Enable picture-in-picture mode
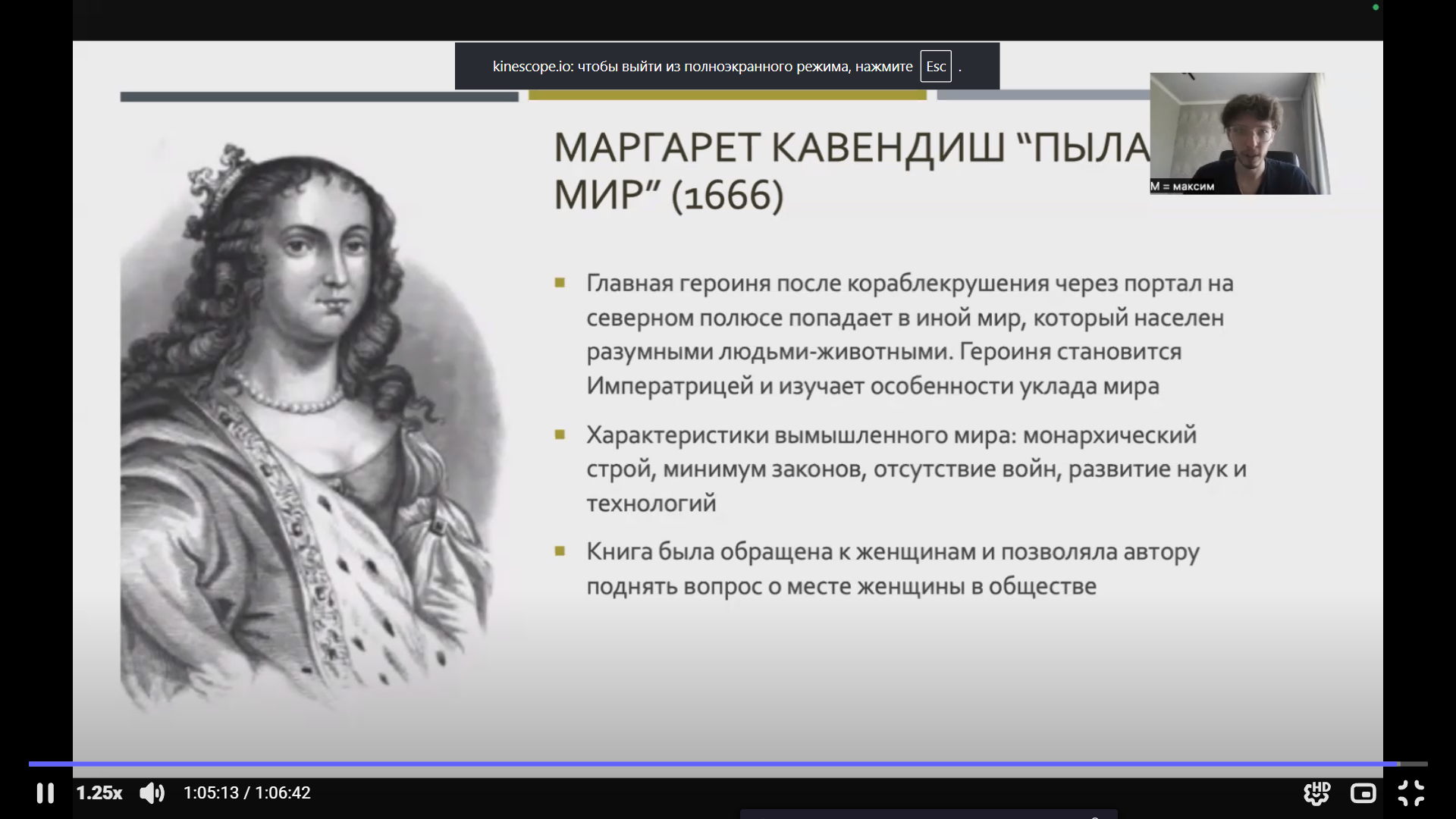The width and height of the screenshot is (1456, 819). click(x=1363, y=793)
